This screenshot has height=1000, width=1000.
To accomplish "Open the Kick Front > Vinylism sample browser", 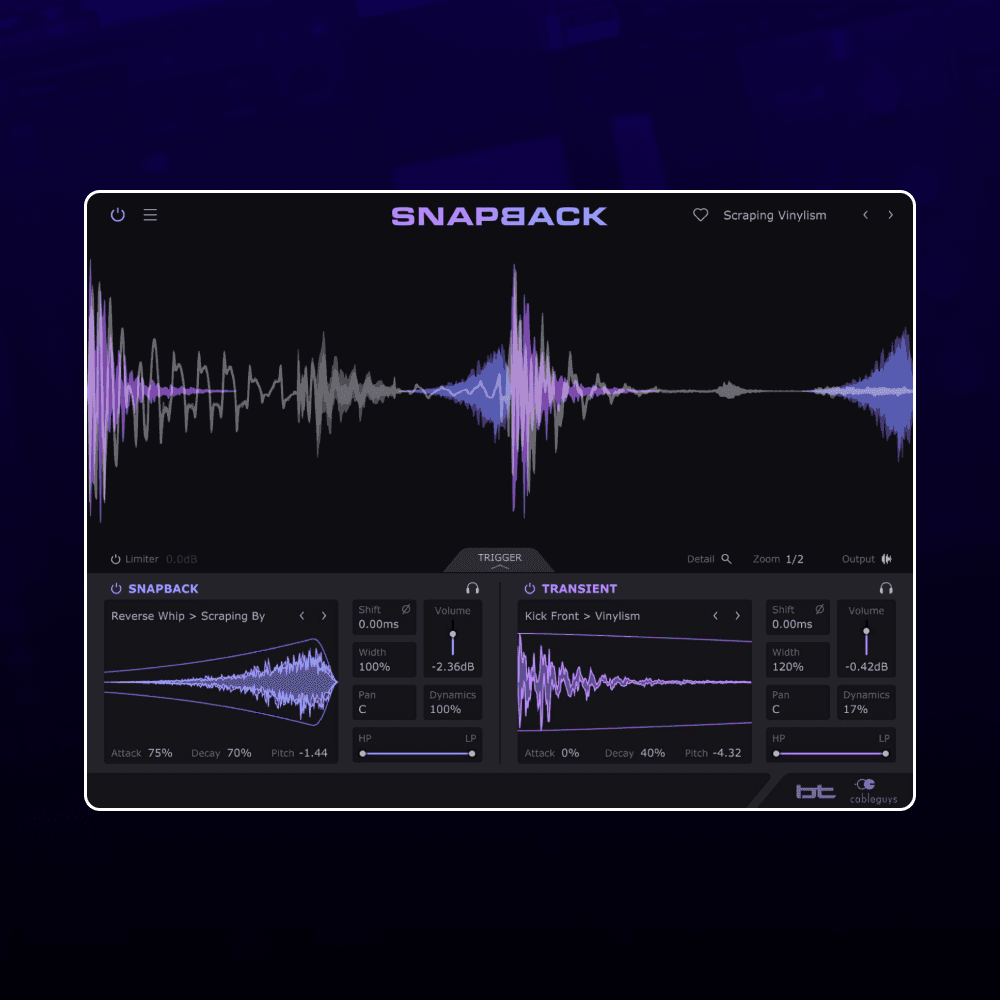I will click(582, 616).
